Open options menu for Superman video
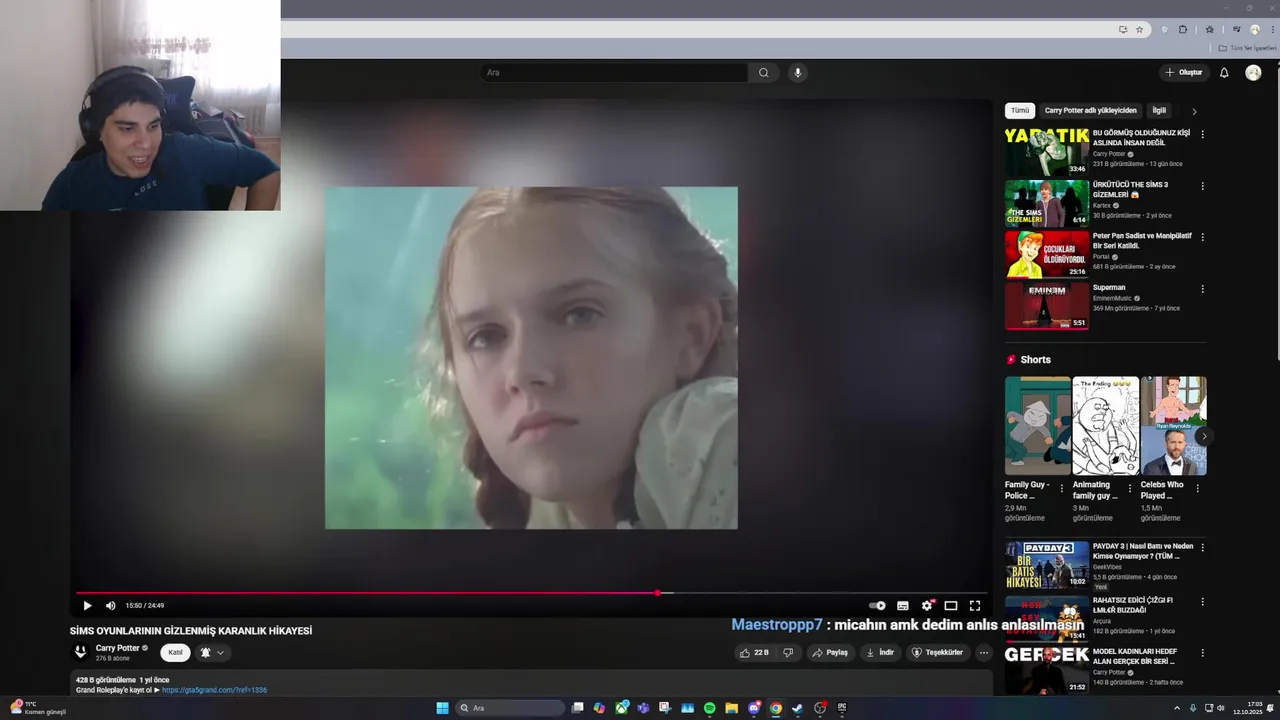Viewport: 1280px width, 720px height. [x=1203, y=289]
